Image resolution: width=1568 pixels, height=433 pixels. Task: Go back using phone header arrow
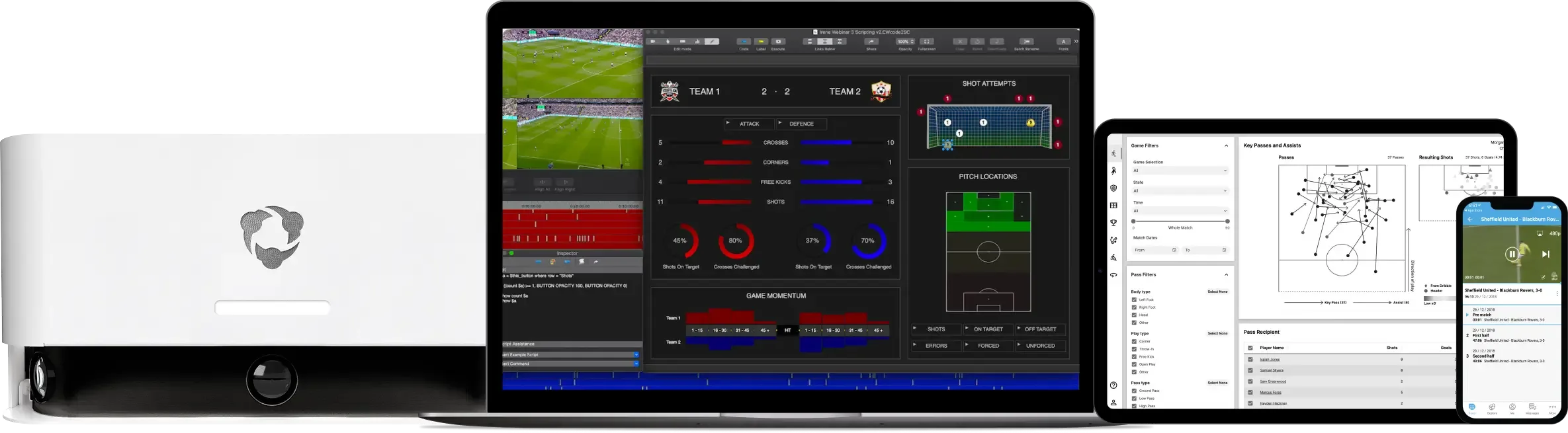[1470, 219]
